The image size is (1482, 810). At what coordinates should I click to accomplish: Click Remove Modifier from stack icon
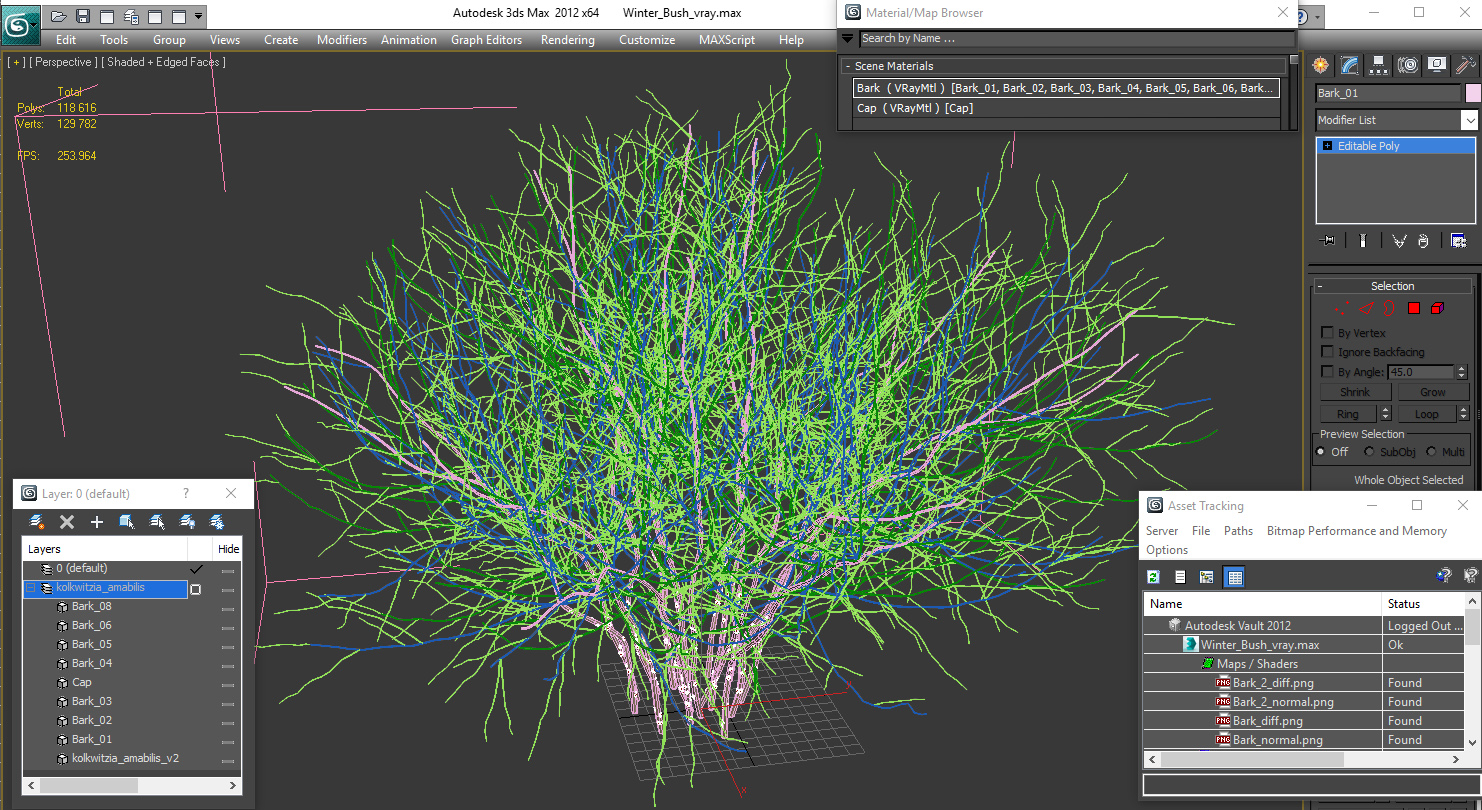(1423, 240)
